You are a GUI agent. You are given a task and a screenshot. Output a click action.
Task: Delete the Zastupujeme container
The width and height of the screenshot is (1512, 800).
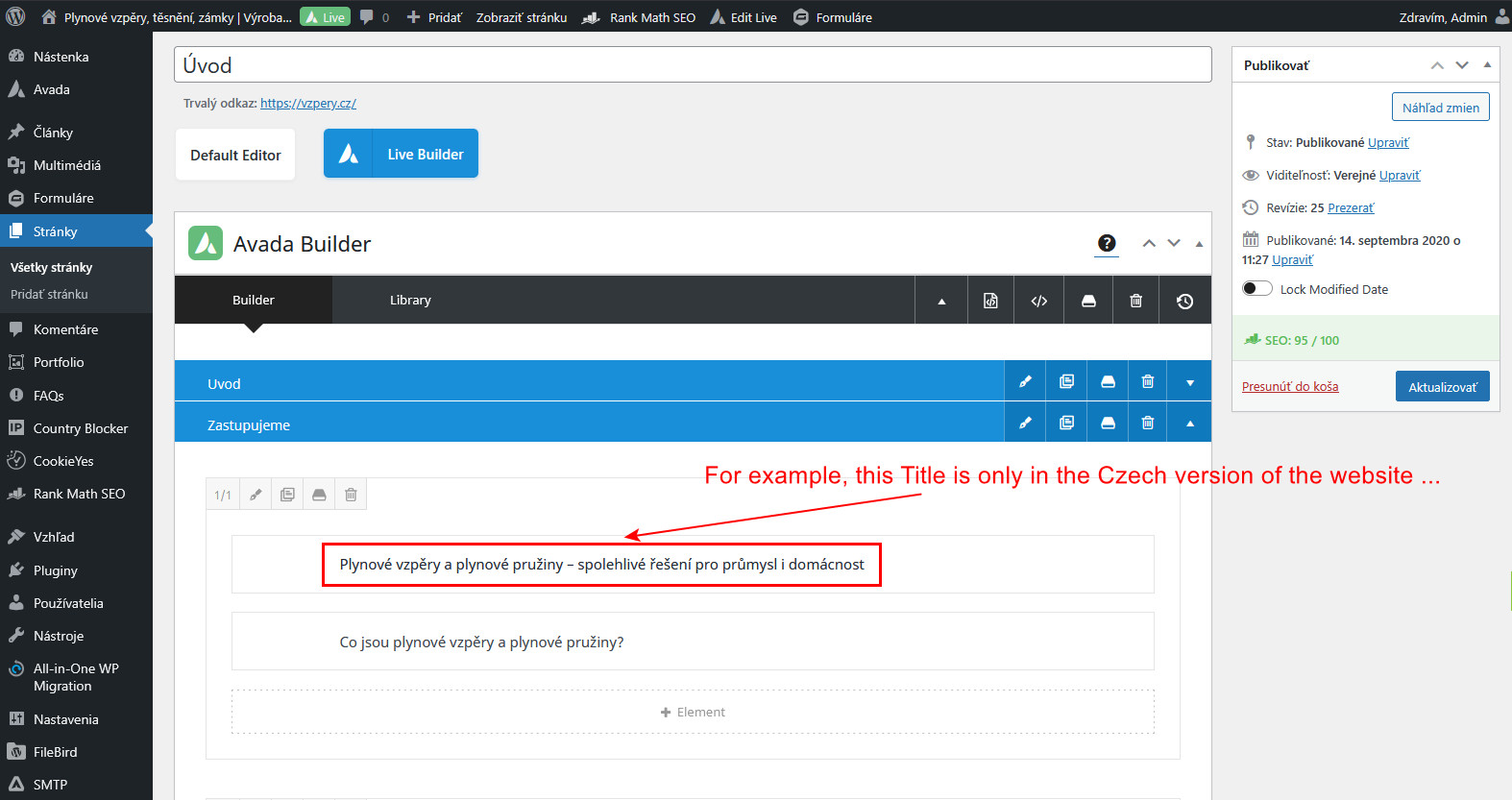(x=1147, y=423)
